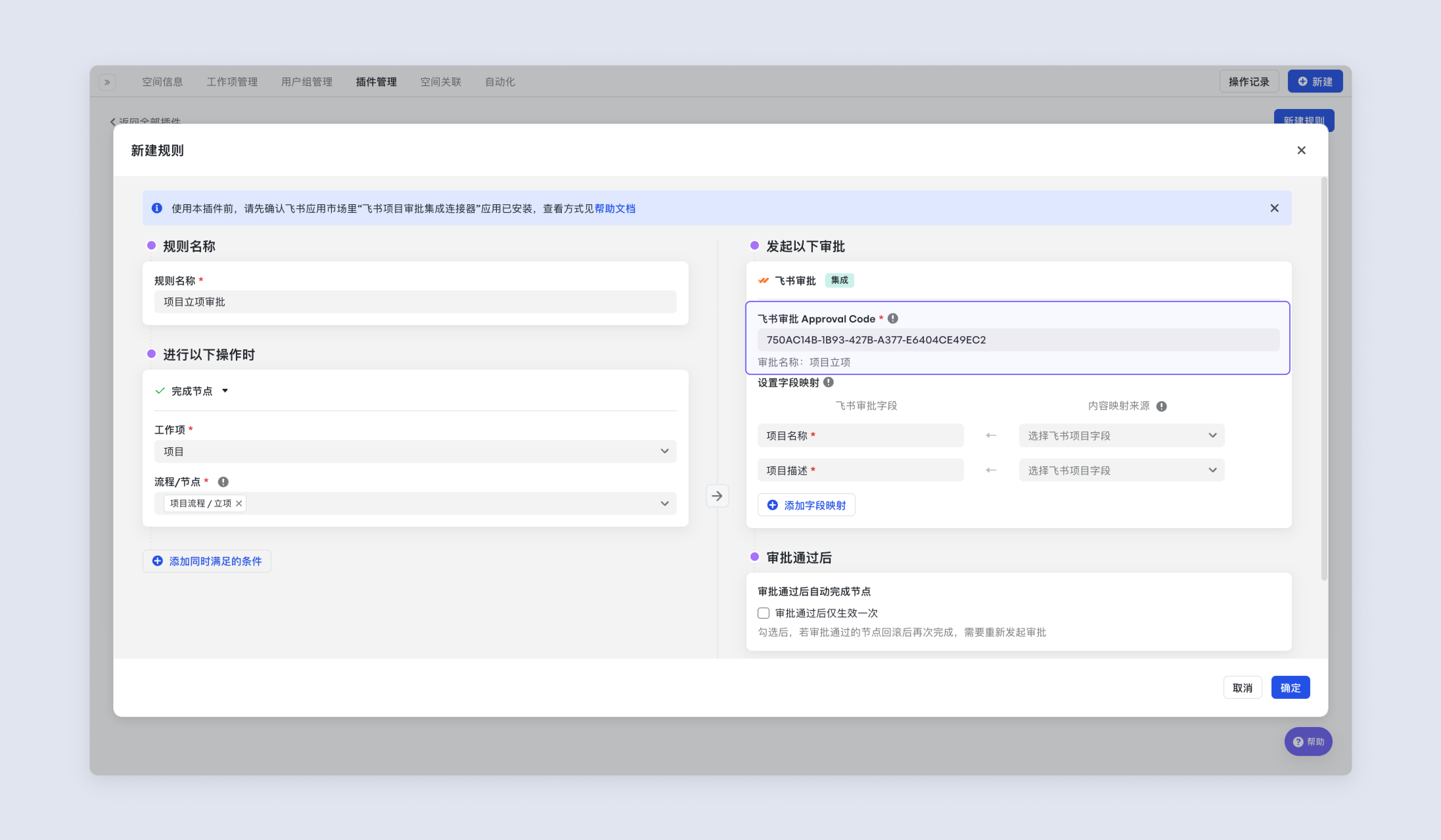Image resolution: width=1441 pixels, height=840 pixels.
Task: Click the dialog's vertical scrollbar
Action: (x=1324, y=379)
